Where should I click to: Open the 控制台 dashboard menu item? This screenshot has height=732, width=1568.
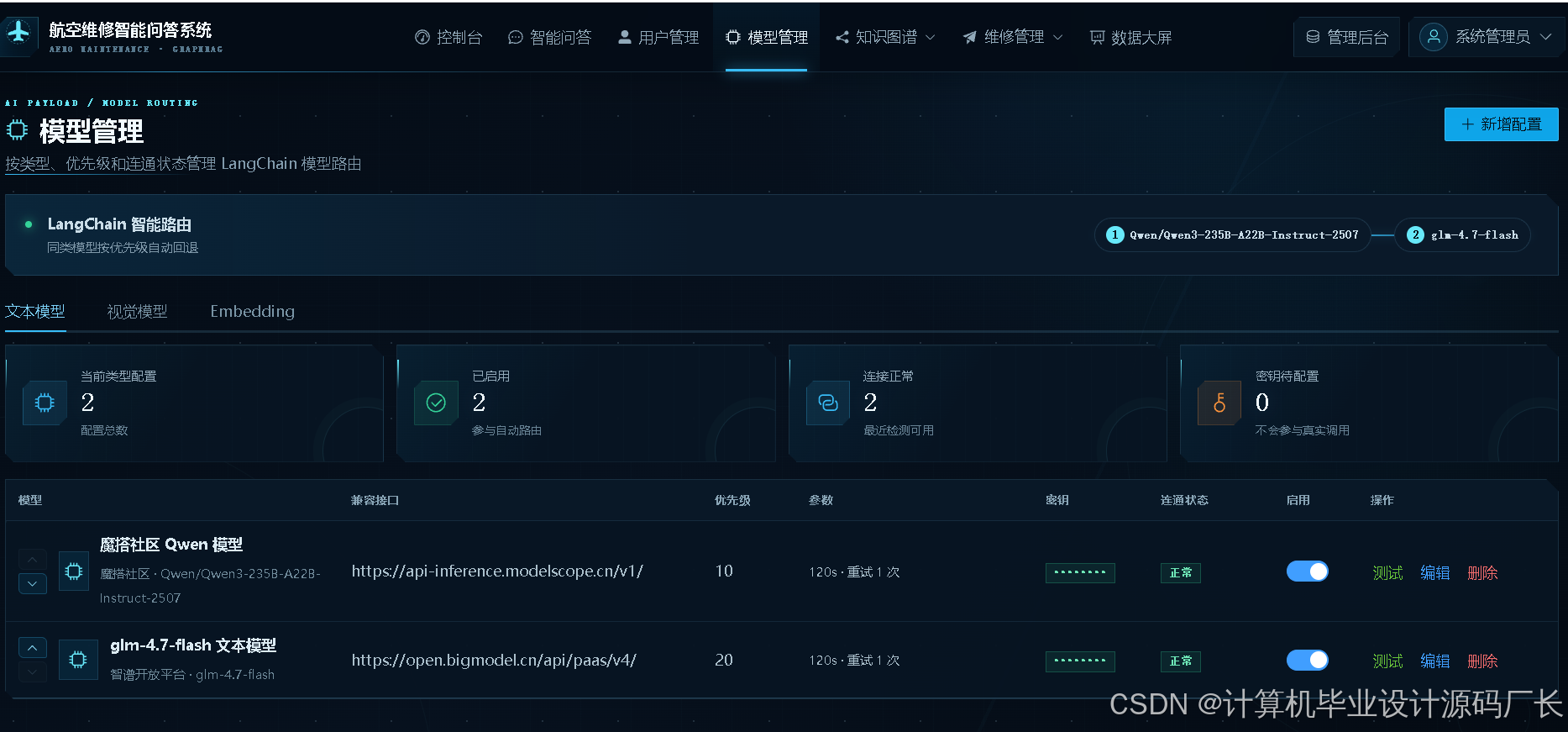[x=449, y=37]
